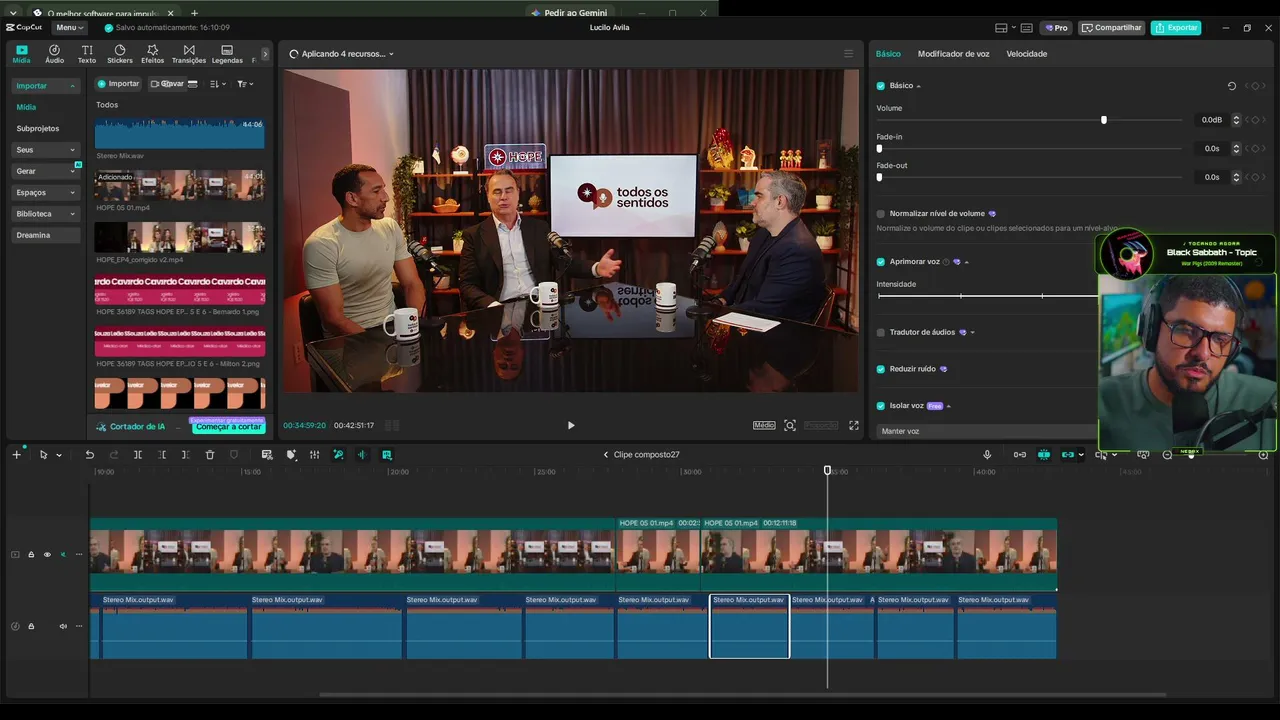Viewport: 1280px width, 720px height.
Task: Open the media sort options dropdown
Action: [x=218, y=84]
